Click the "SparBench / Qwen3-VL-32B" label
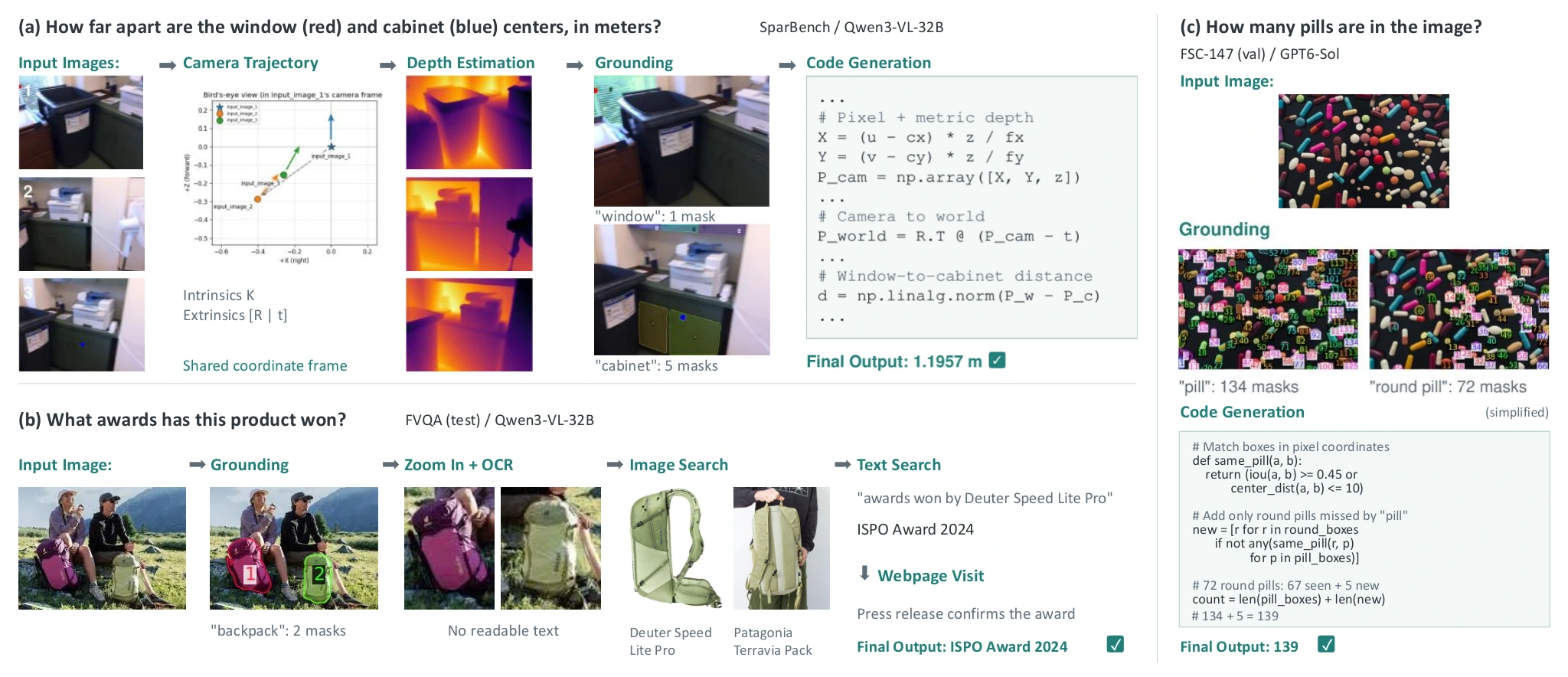The image size is (1568, 677). click(851, 27)
